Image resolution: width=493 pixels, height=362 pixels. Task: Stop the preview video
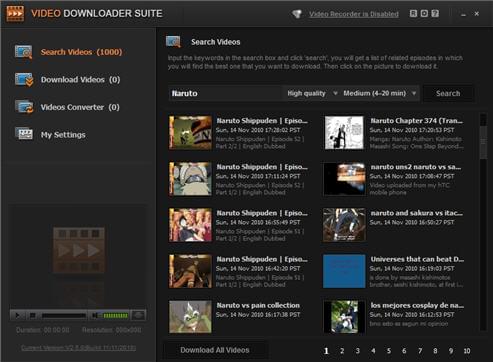pyautogui.click(x=33, y=315)
